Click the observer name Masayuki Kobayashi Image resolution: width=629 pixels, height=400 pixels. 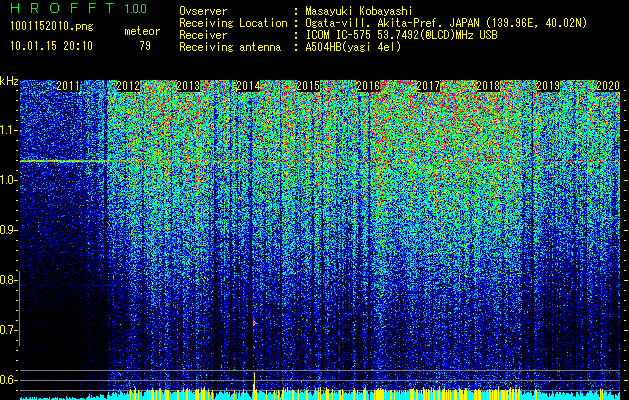(359, 11)
